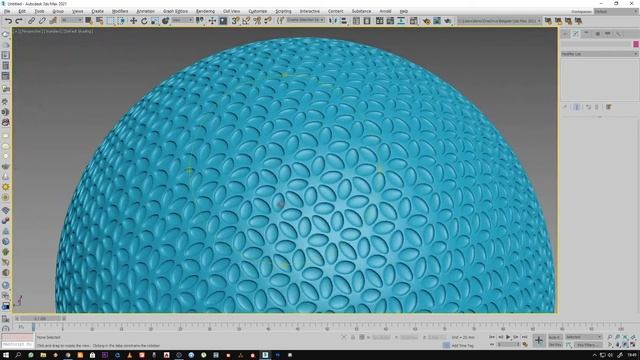Go to the start of the animation
640x360 pixels.
pos(492,337)
